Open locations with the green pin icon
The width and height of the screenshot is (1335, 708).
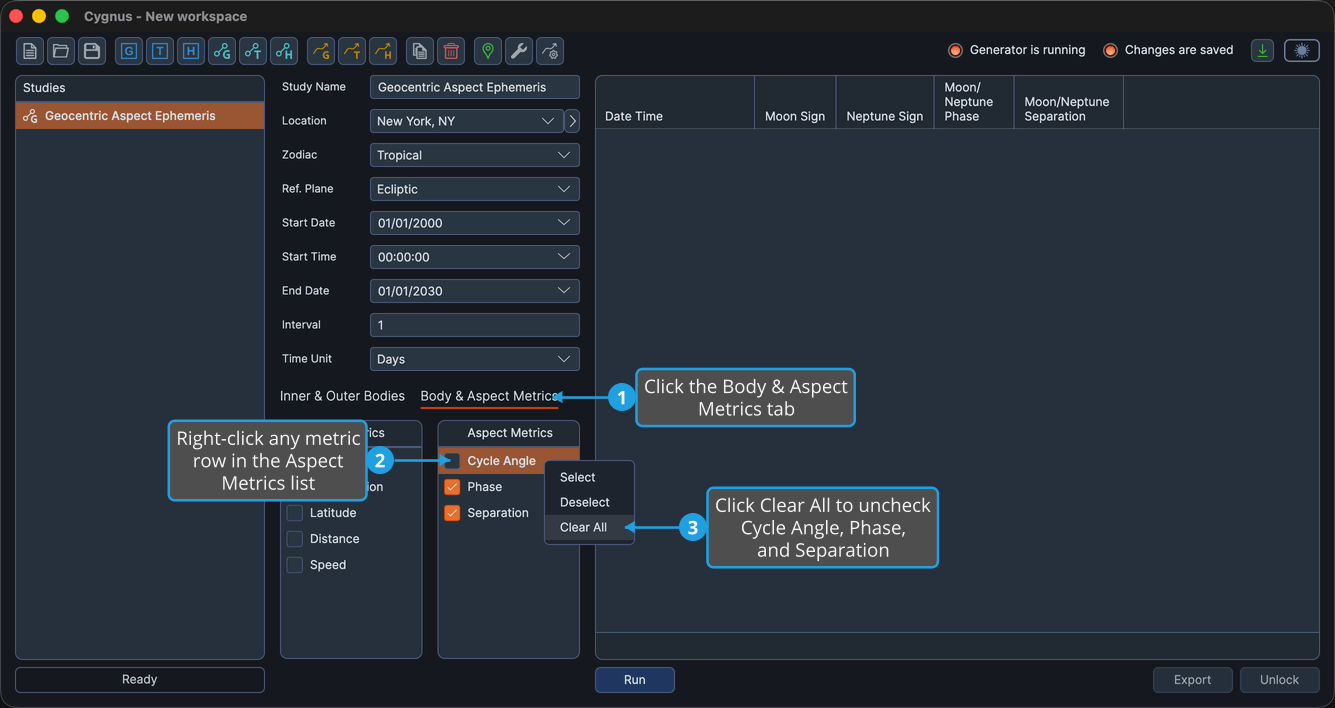(488, 50)
